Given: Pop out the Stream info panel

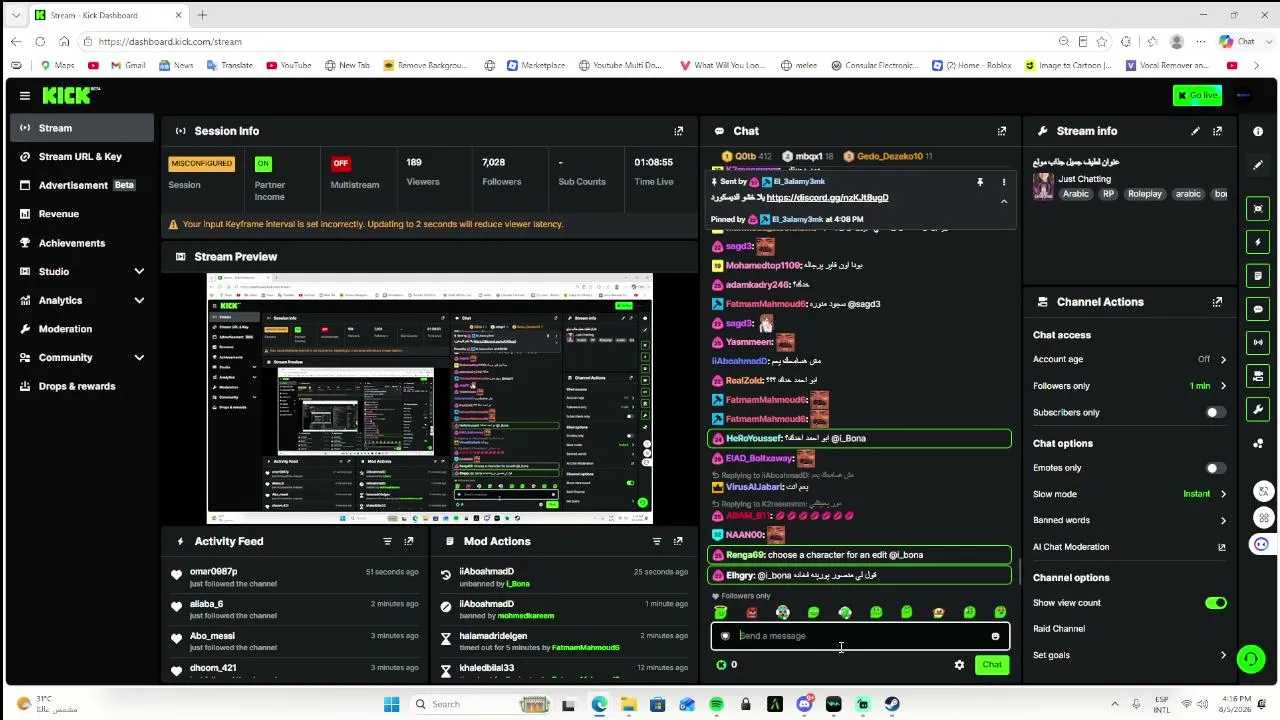Looking at the screenshot, I should click(x=1217, y=131).
